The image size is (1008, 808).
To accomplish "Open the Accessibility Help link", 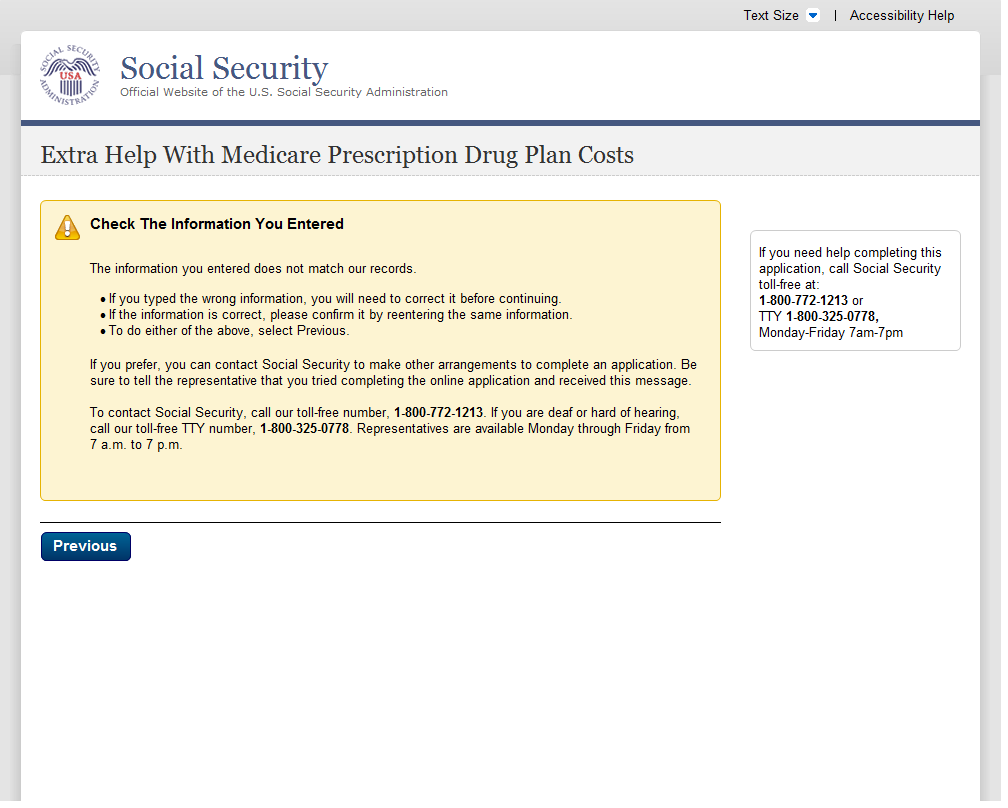I will click(901, 16).
